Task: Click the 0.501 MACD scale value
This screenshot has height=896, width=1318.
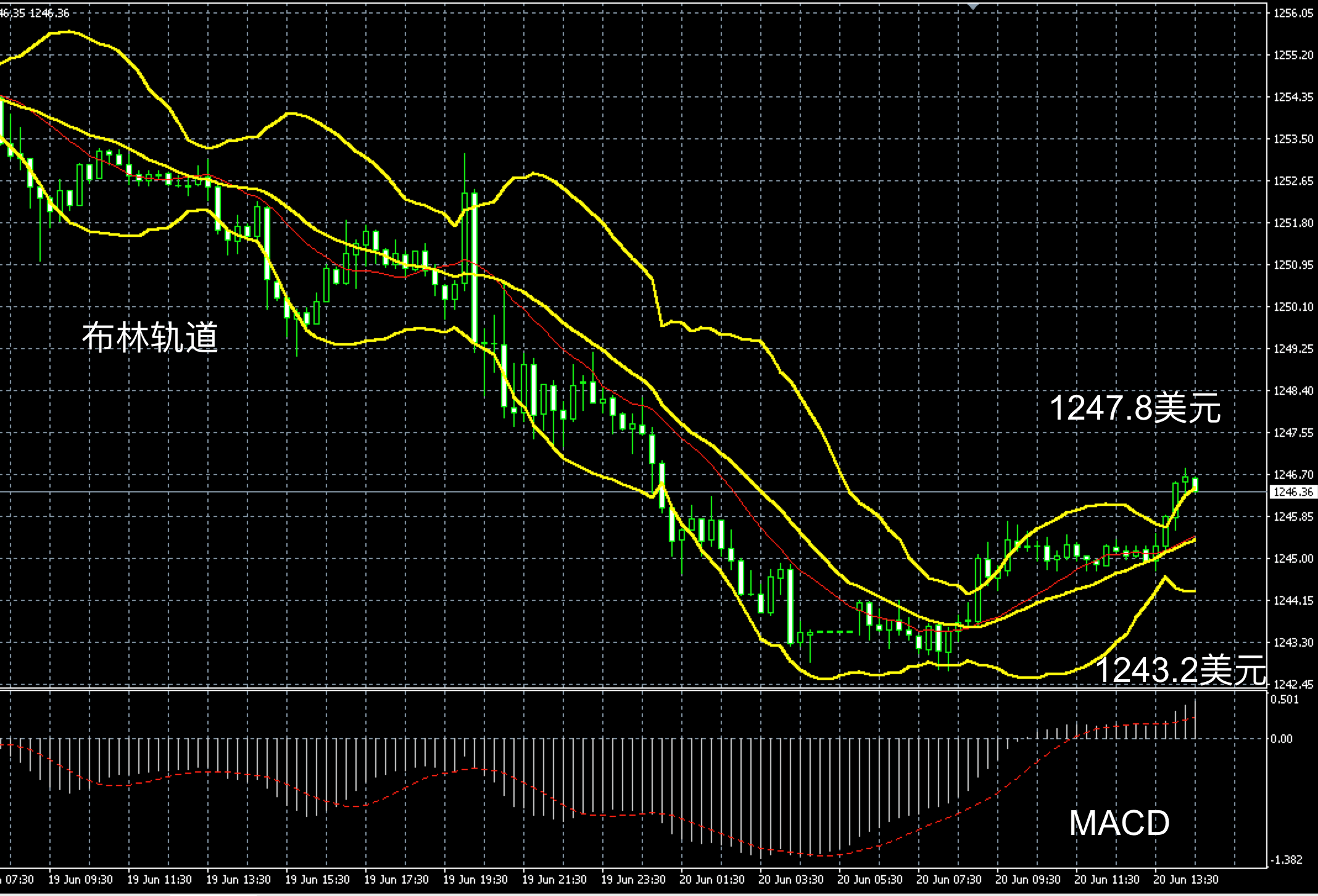Action: [x=1283, y=699]
